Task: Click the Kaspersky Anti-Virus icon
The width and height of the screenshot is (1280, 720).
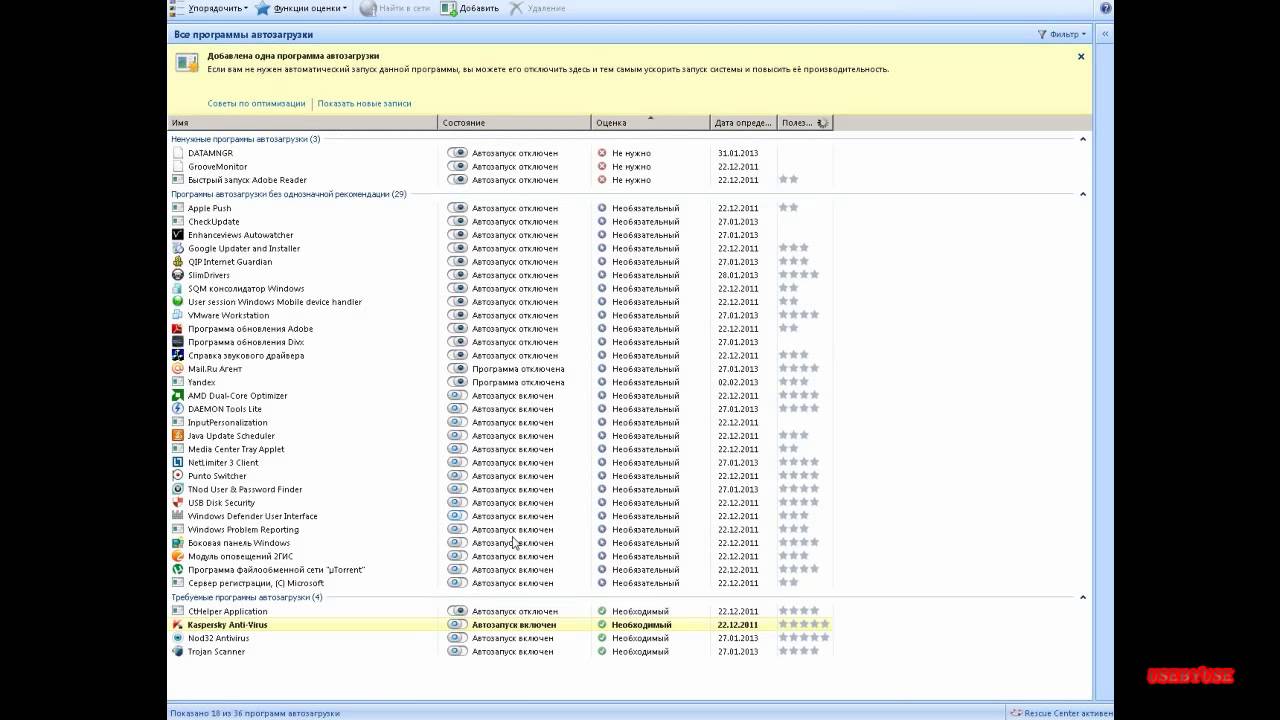Action: click(178, 625)
